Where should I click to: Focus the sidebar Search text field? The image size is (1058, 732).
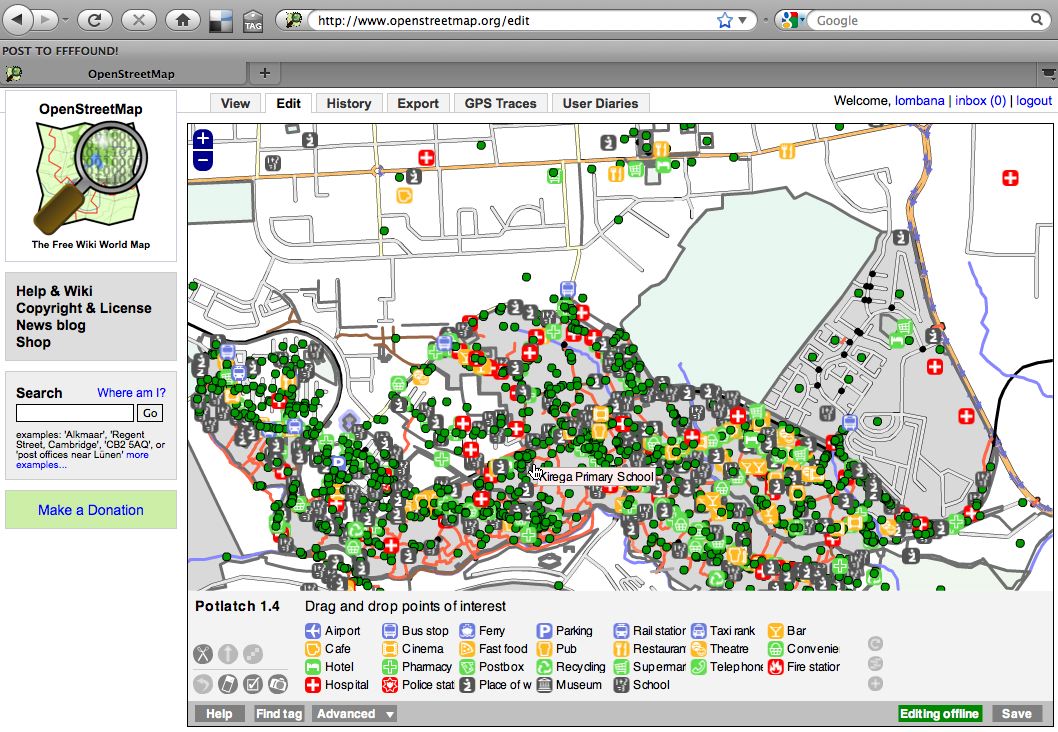pyautogui.click(x=75, y=413)
